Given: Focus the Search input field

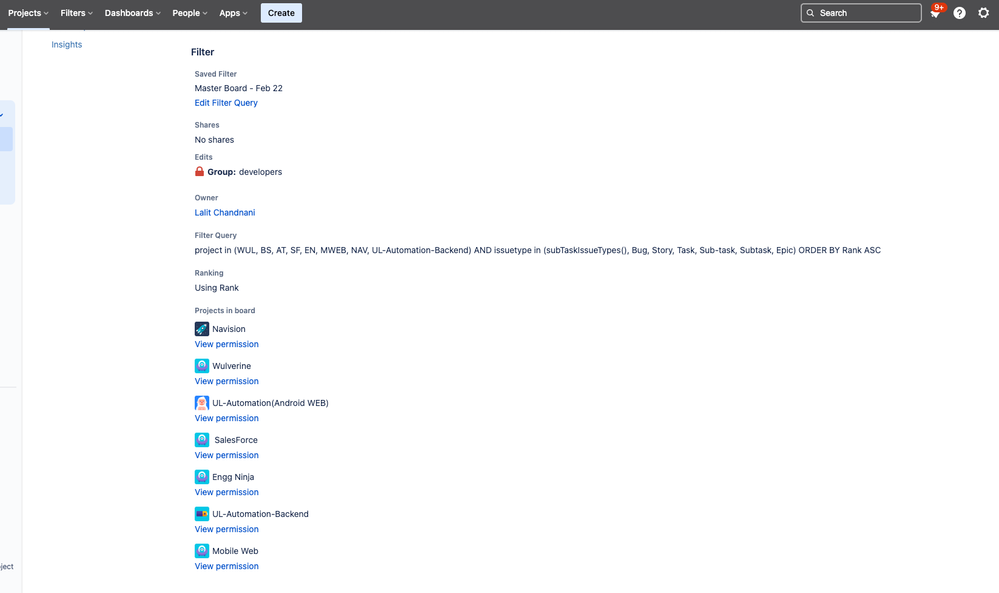Looking at the screenshot, I should coord(861,13).
